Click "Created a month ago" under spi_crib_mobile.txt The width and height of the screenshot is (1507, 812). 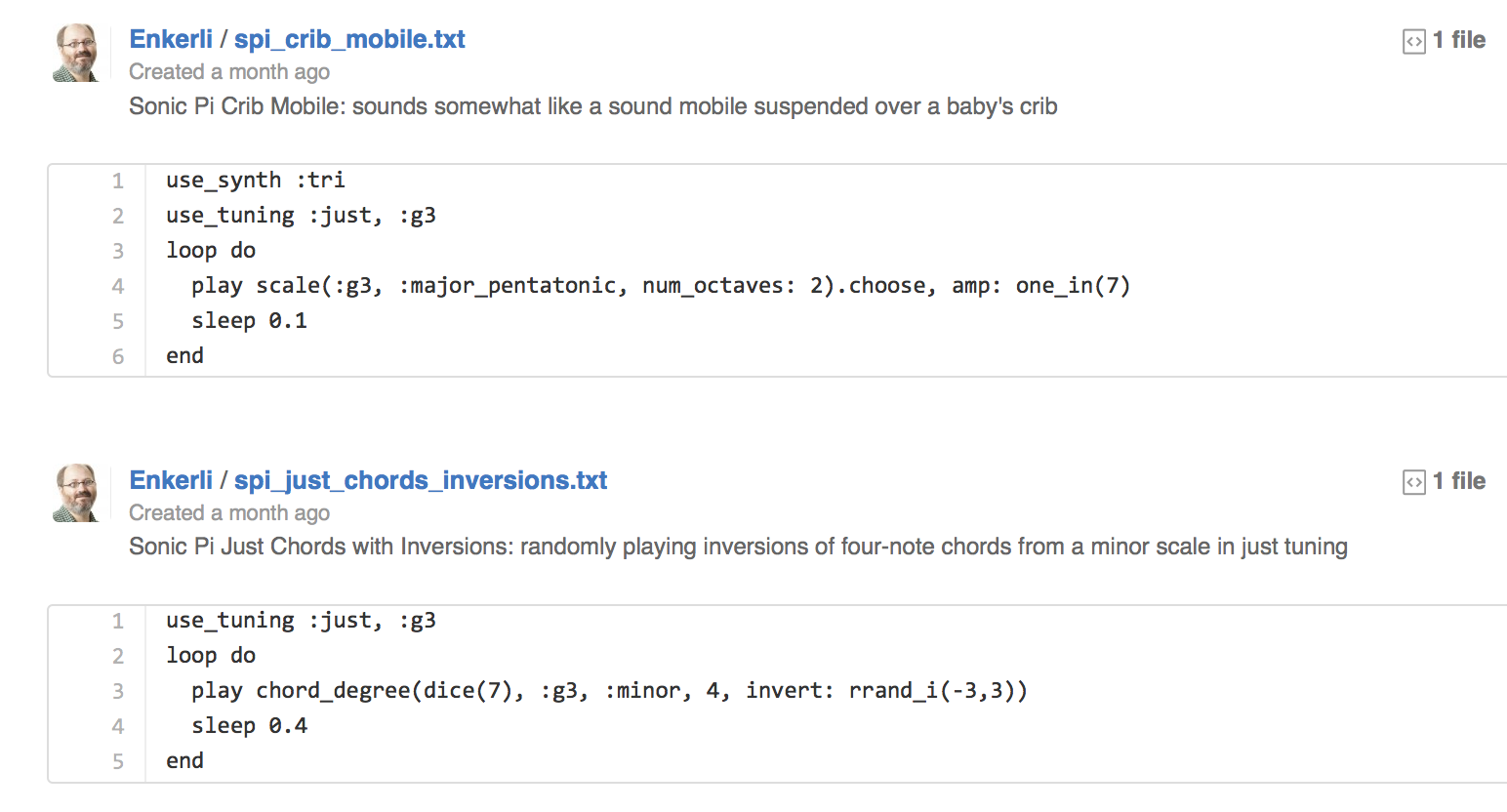click(229, 72)
